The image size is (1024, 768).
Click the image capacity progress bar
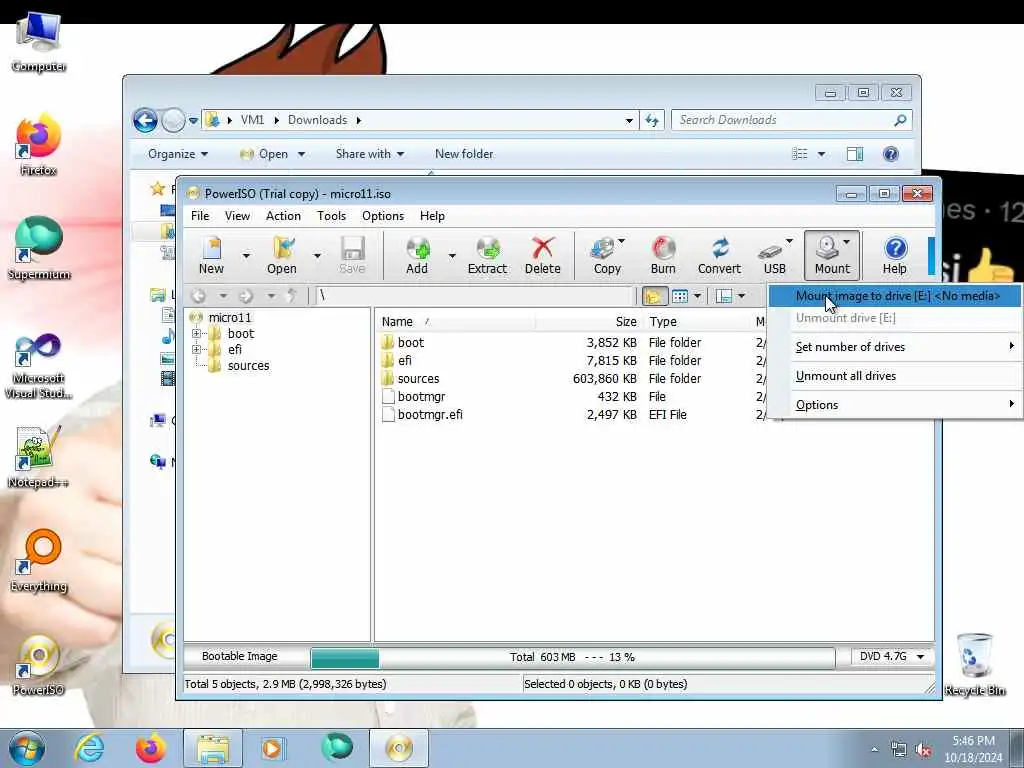click(573, 658)
